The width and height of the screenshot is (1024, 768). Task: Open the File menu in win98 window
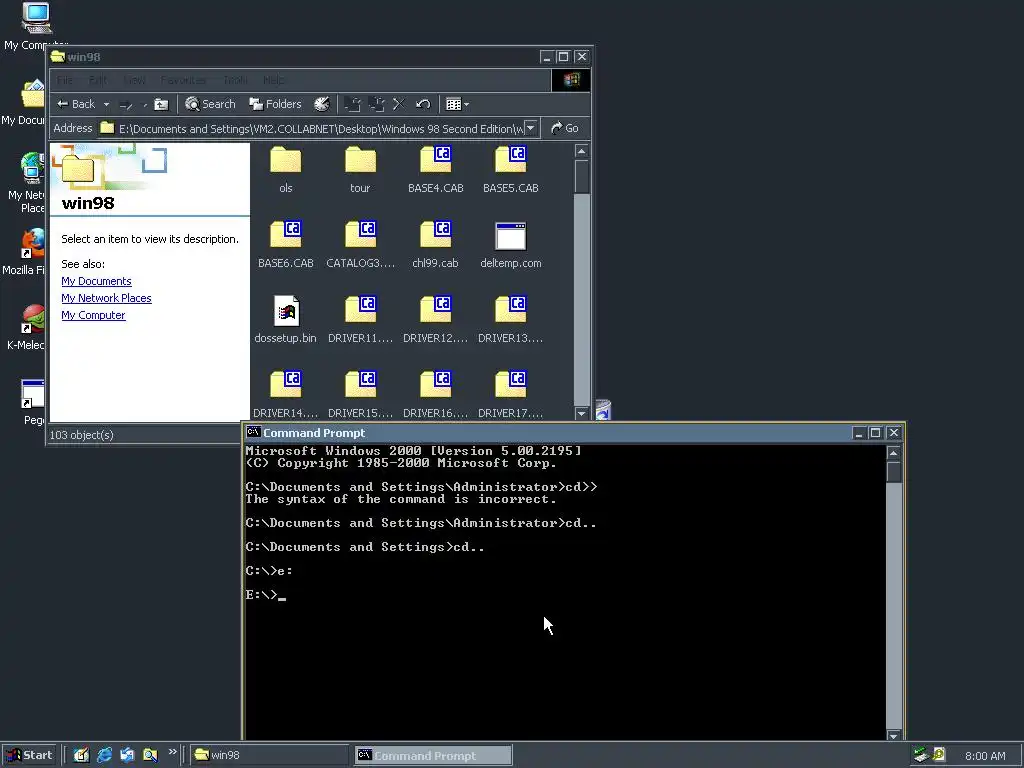point(65,80)
